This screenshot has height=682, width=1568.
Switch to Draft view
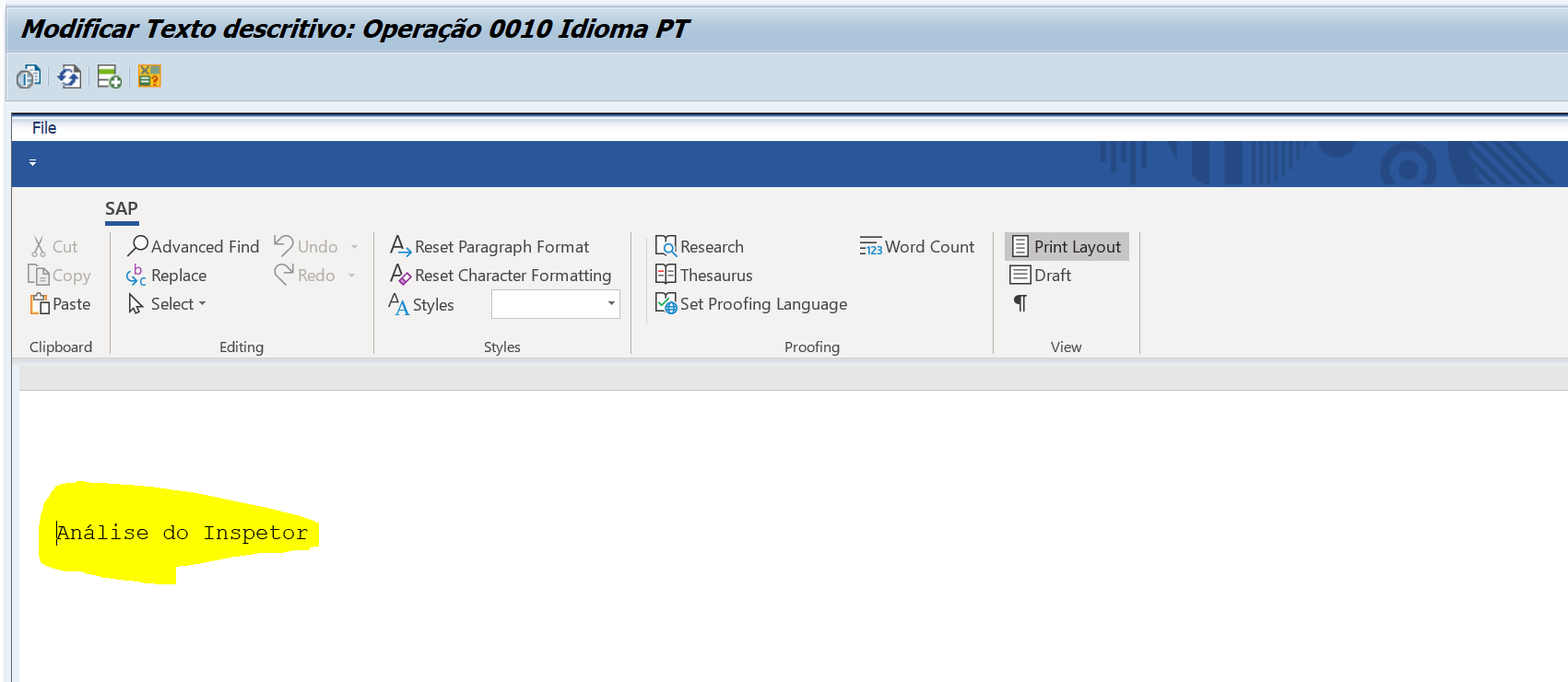(x=1041, y=276)
